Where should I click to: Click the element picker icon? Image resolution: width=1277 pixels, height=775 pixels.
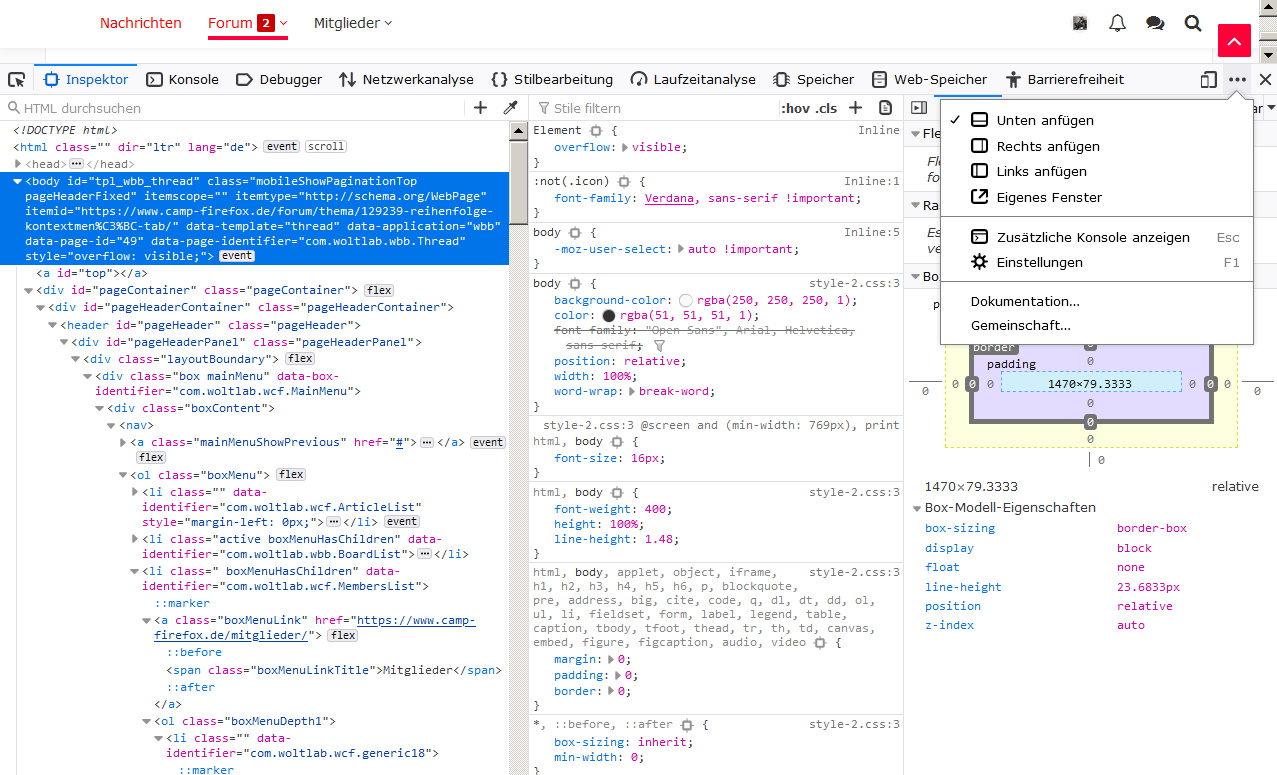click(16, 80)
